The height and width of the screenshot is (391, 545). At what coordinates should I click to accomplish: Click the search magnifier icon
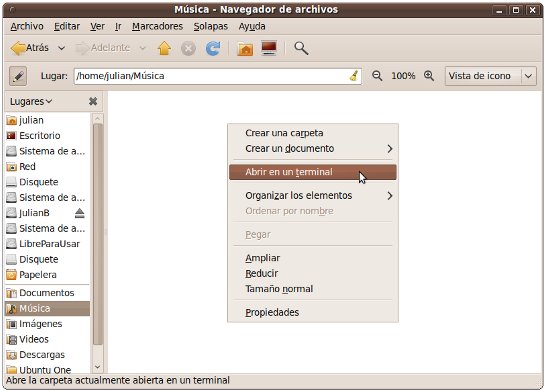(x=301, y=48)
